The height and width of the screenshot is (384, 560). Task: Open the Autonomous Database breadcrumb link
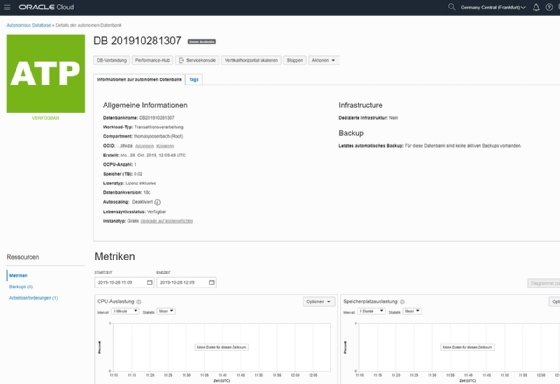(29, 25)
